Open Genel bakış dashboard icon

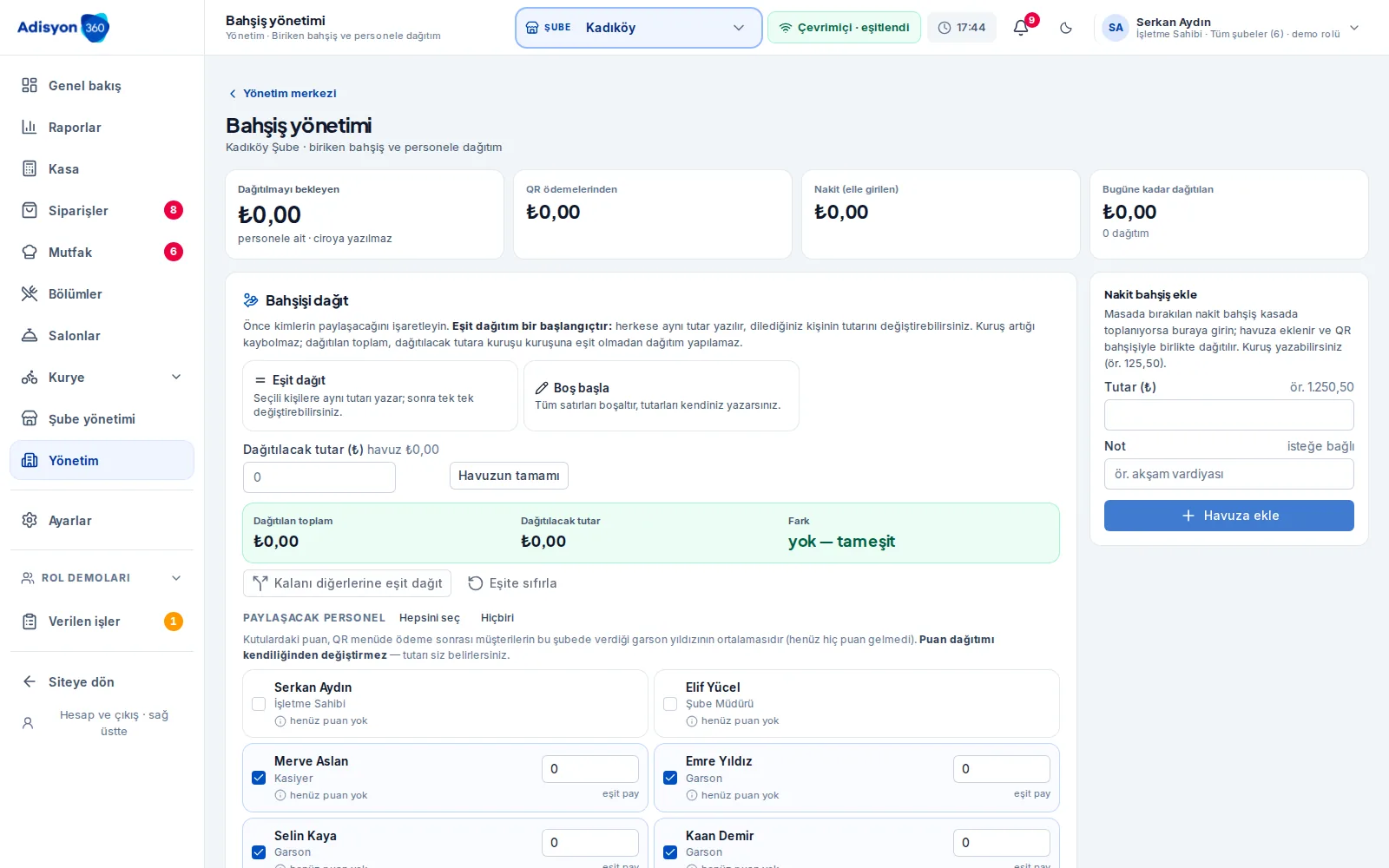click(x=30, y=85)
